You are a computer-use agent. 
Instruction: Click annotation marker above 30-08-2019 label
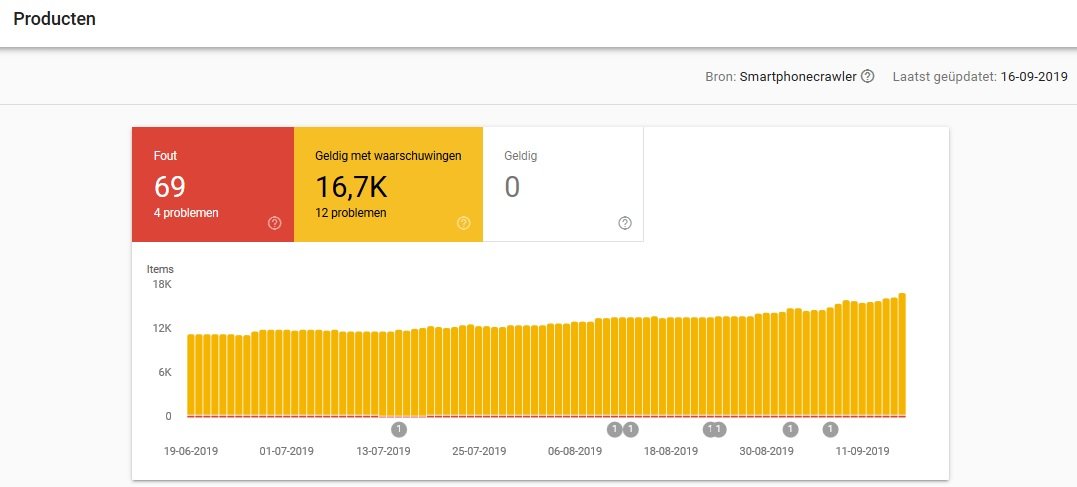(x=791, y=429)
